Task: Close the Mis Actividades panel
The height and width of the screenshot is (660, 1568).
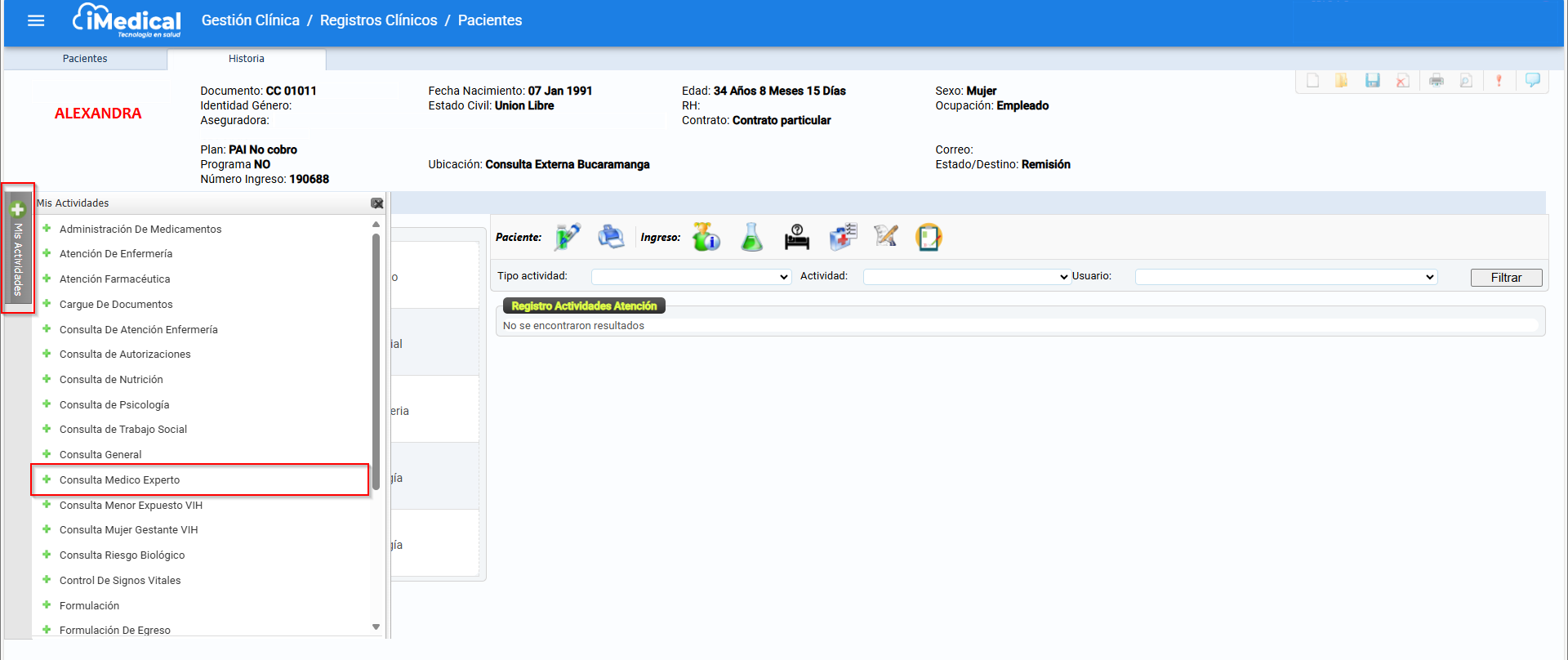Action: [x=376, y=203]
